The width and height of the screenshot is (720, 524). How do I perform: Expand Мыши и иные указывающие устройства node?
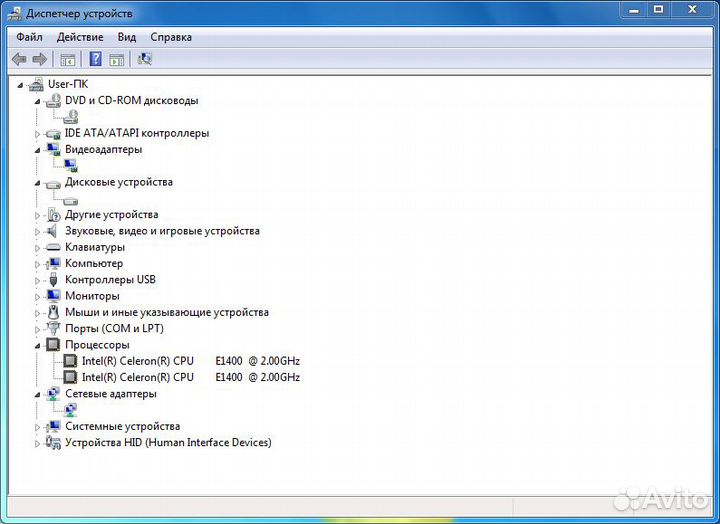37,313
